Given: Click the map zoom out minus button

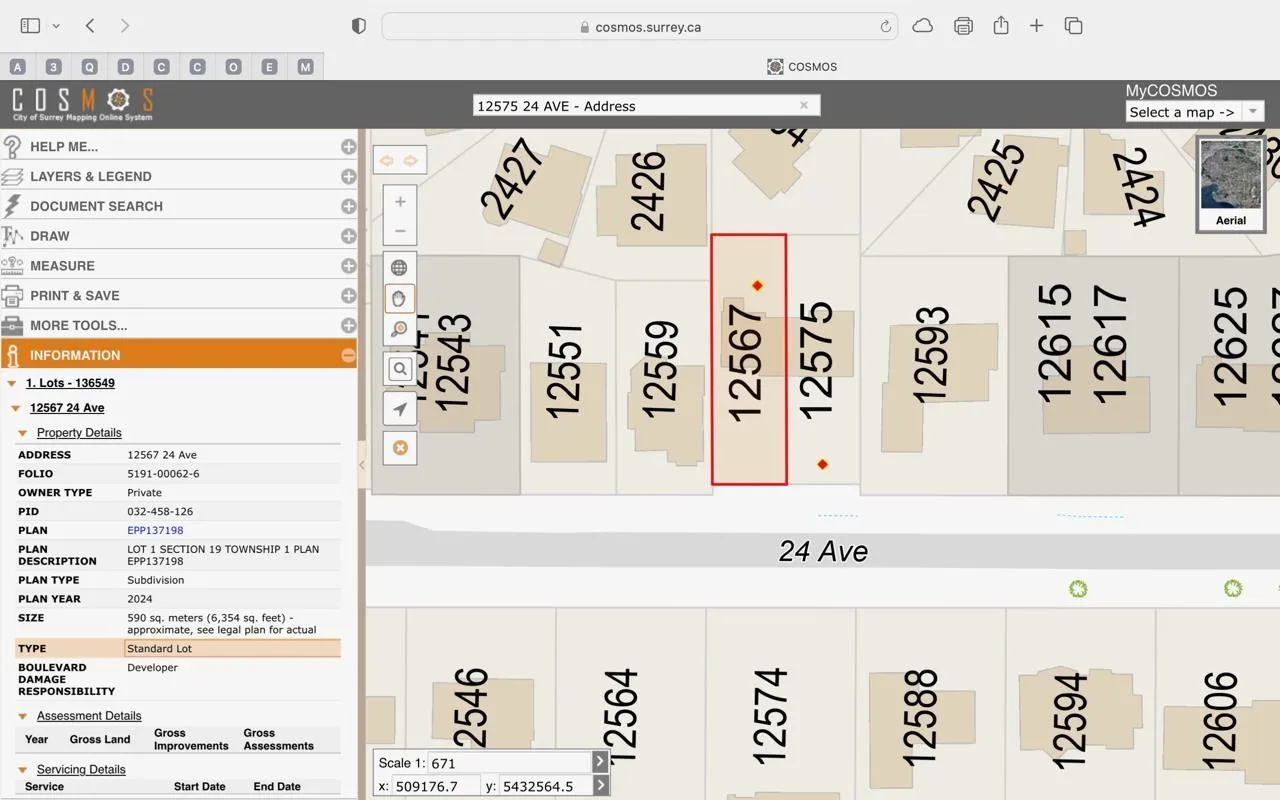Looking at the screenshot, I should (400, 231).
